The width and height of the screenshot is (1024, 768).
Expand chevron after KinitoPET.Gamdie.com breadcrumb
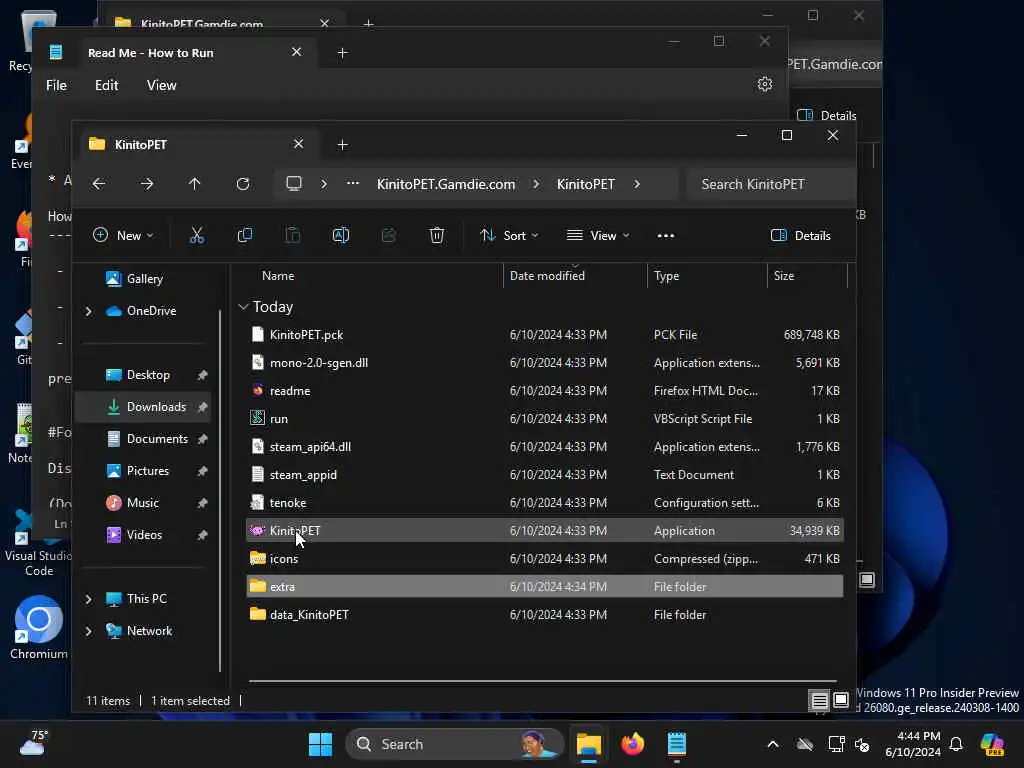tap(536, 184)
